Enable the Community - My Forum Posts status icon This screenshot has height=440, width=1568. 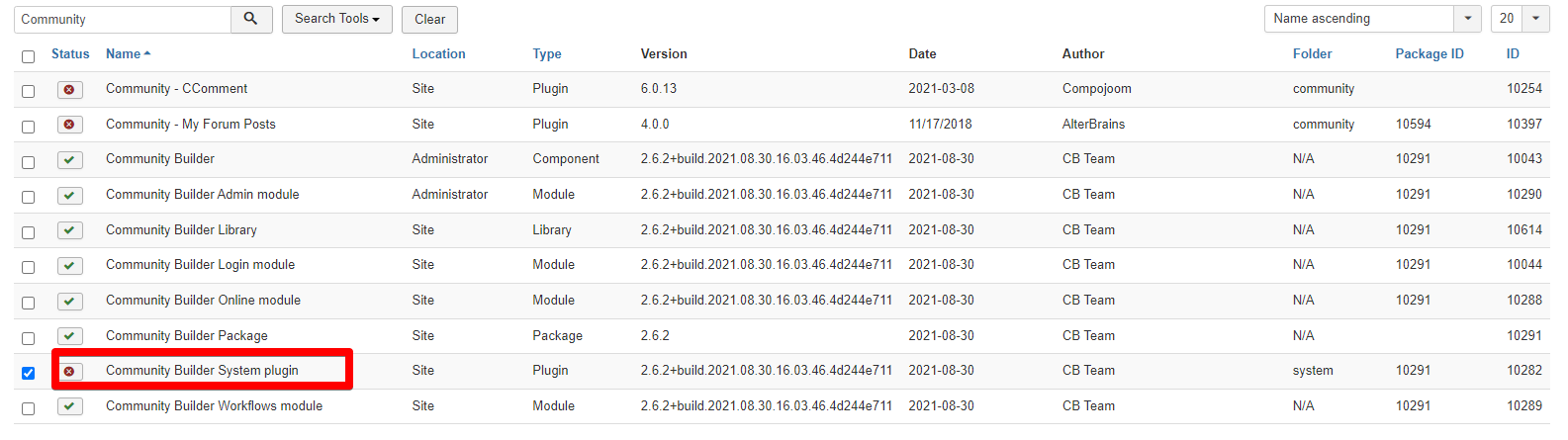69,125
